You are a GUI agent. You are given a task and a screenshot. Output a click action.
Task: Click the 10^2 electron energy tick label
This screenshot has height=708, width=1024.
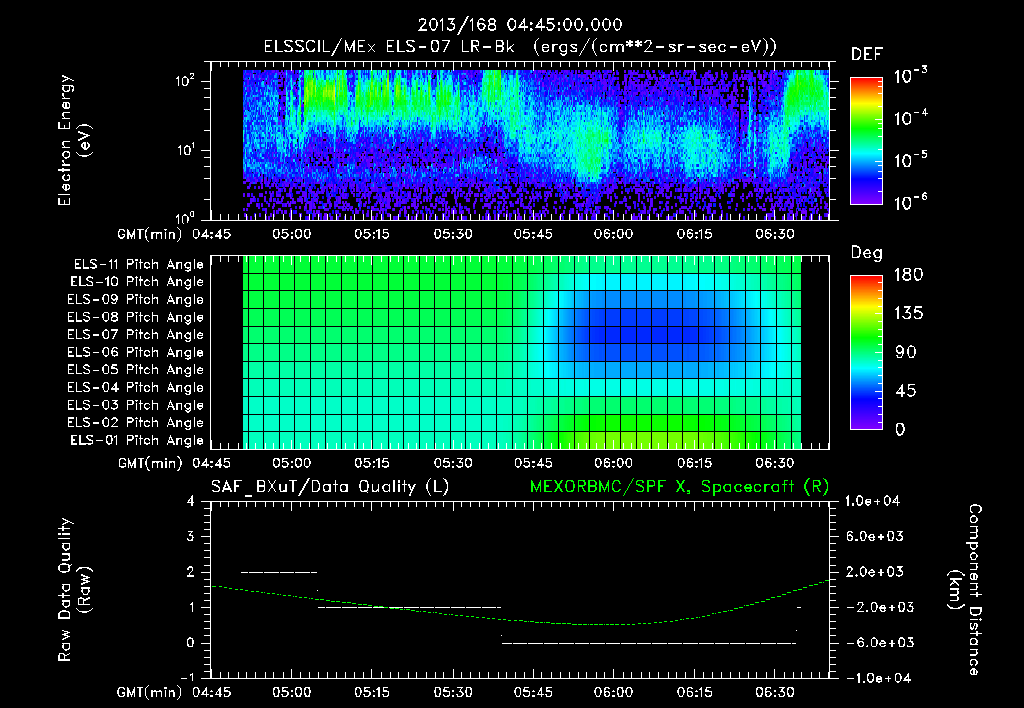tap(185, 81)
